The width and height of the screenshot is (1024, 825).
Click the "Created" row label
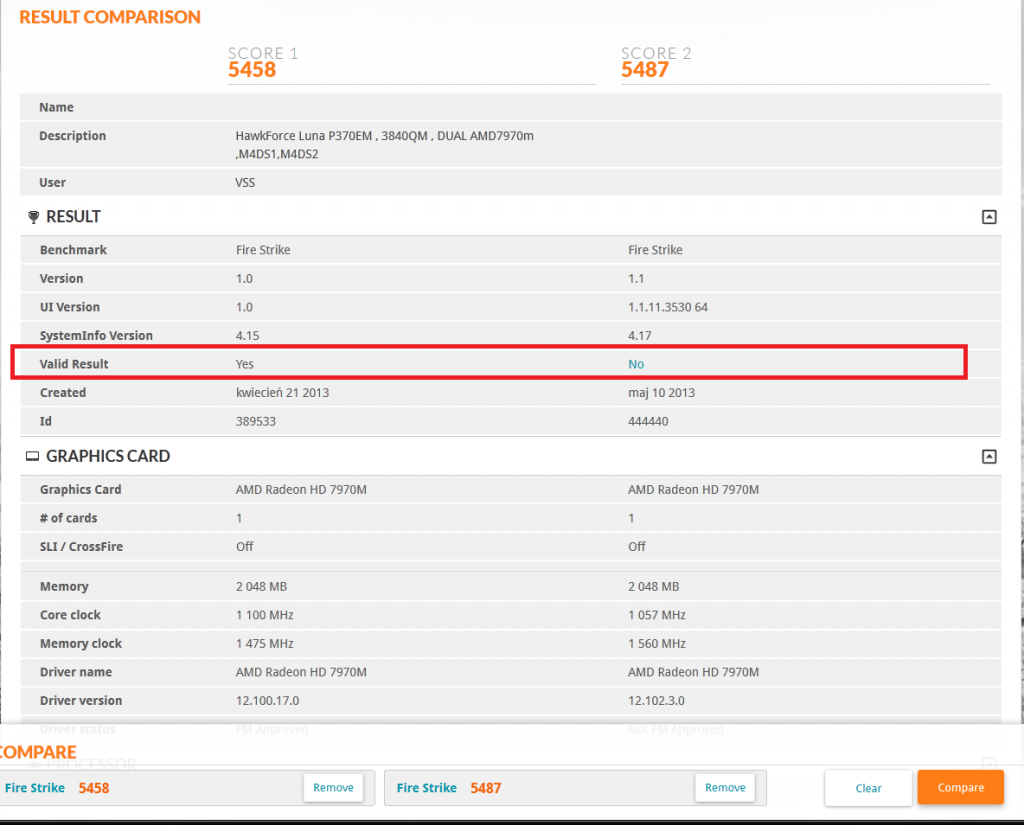click(x=63, y=393)
